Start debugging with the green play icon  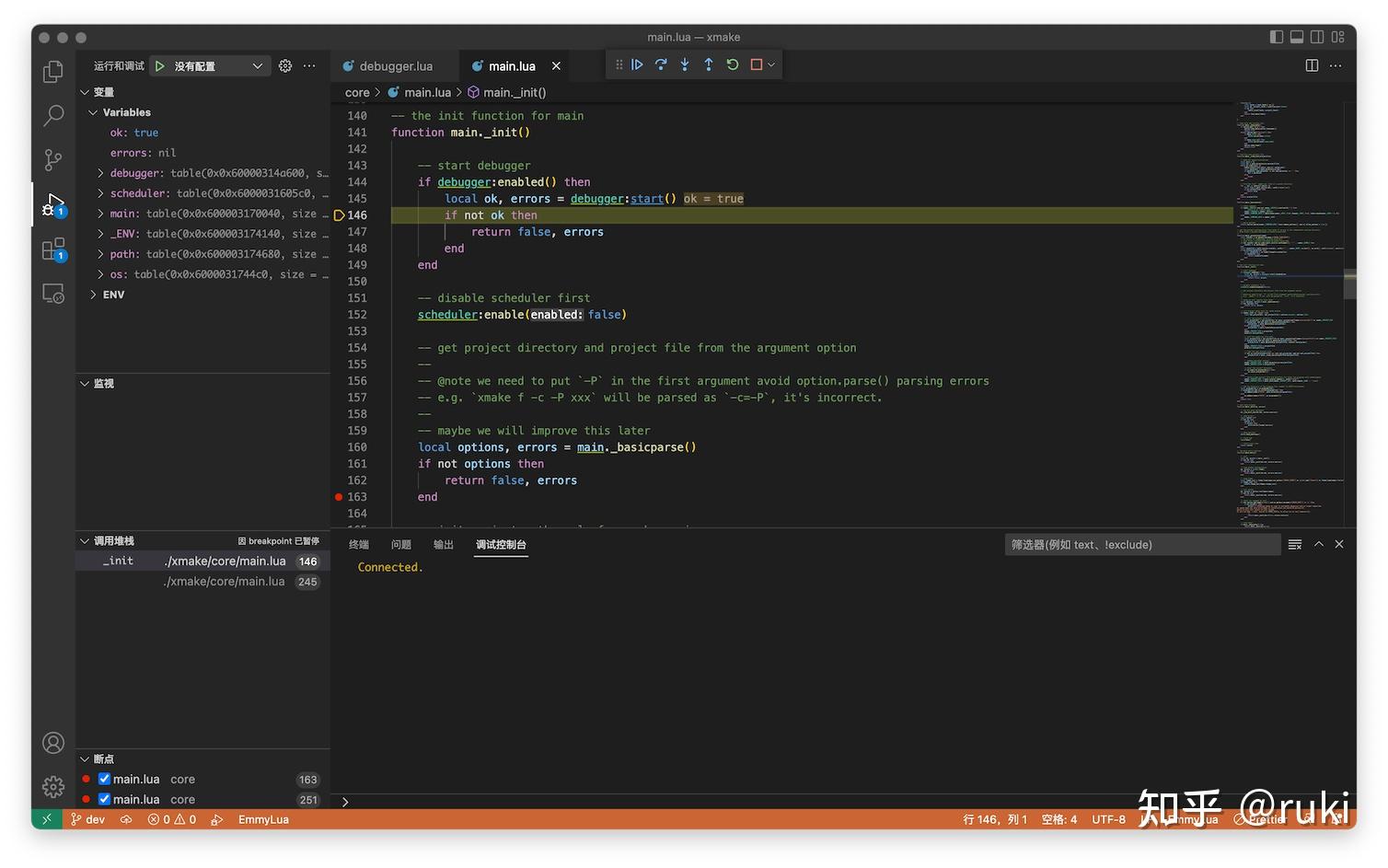coord(160,66)
